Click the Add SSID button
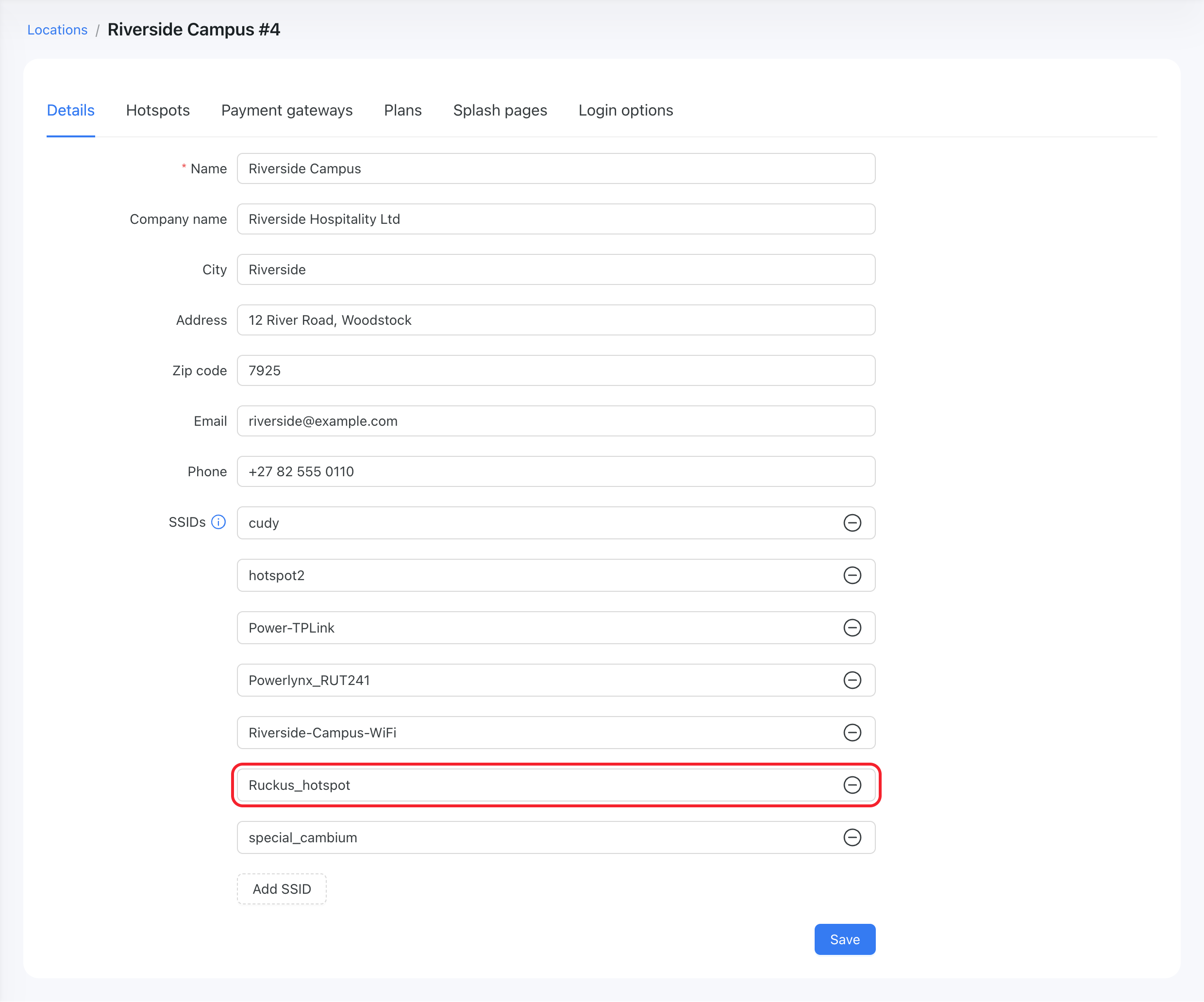Image resolution: width=1204 pixels, height=1002 pixels. click(x=282, y=889)
